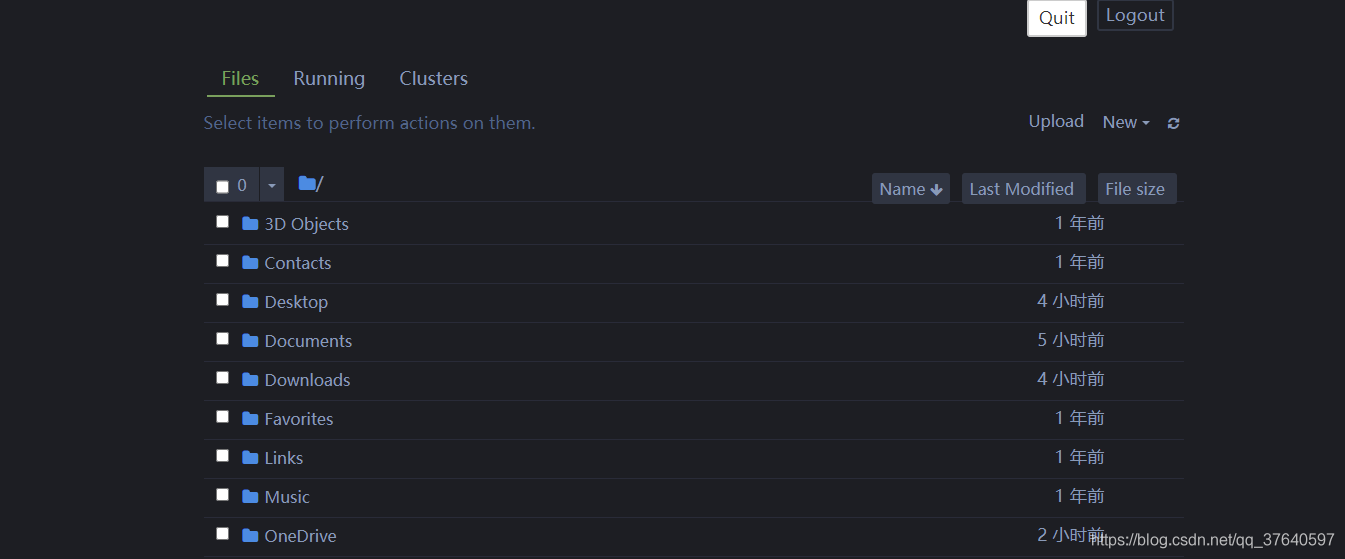This screenshot has height=559, width=1345.
Task: Click the Logout button
Action: (x=1135, y=15)
